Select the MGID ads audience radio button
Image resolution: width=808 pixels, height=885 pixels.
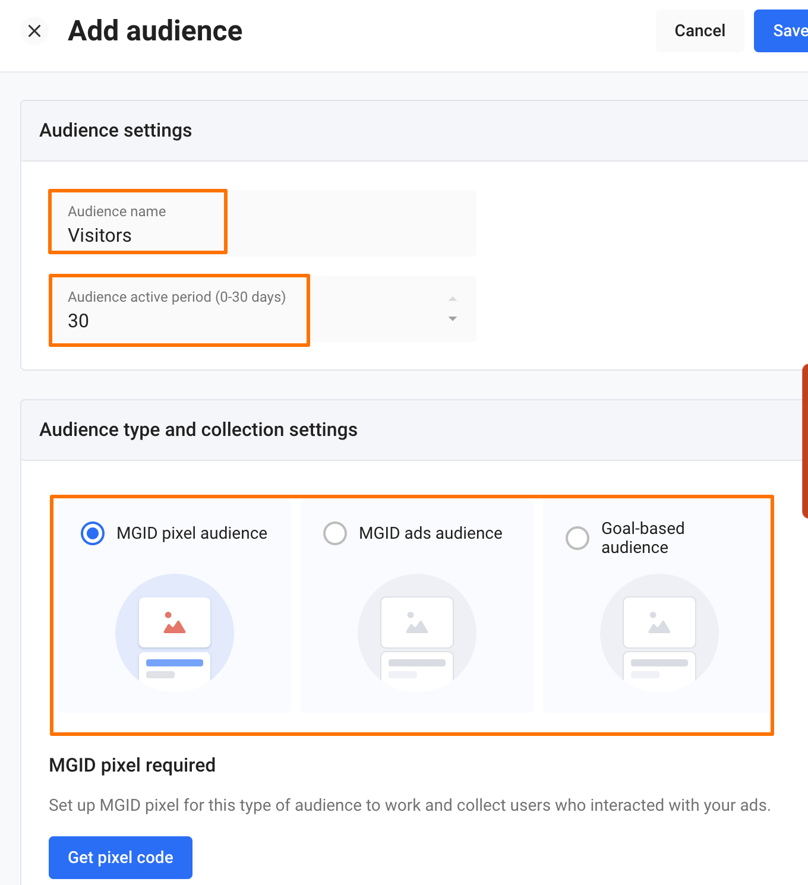[335, 533]
